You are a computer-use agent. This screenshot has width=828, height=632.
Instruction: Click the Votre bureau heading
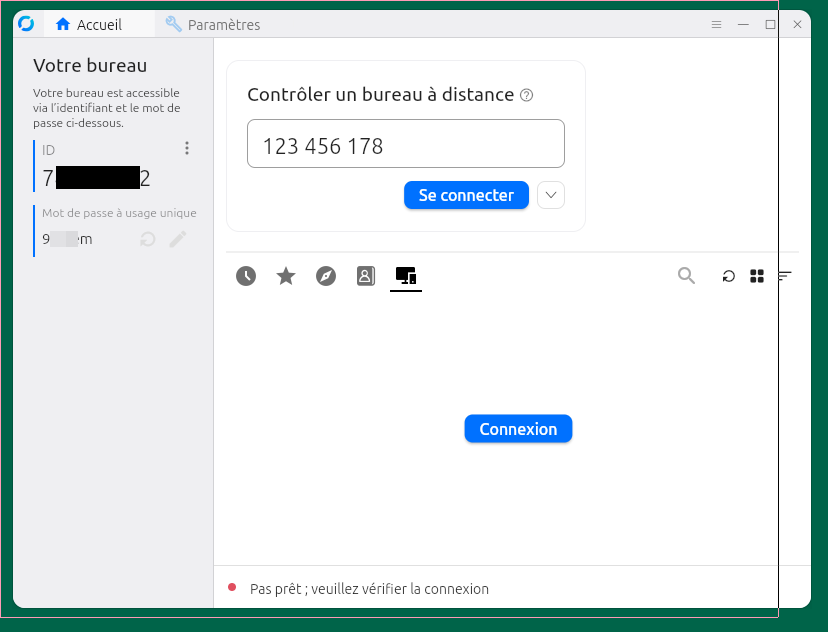[90, 65]
